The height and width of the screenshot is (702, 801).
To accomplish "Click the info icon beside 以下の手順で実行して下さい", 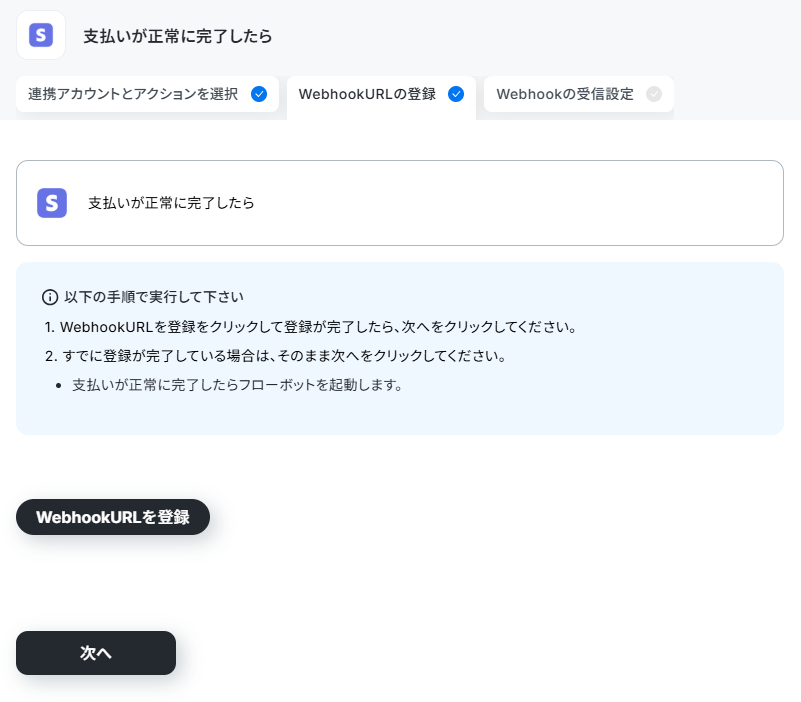I will 50,297.
